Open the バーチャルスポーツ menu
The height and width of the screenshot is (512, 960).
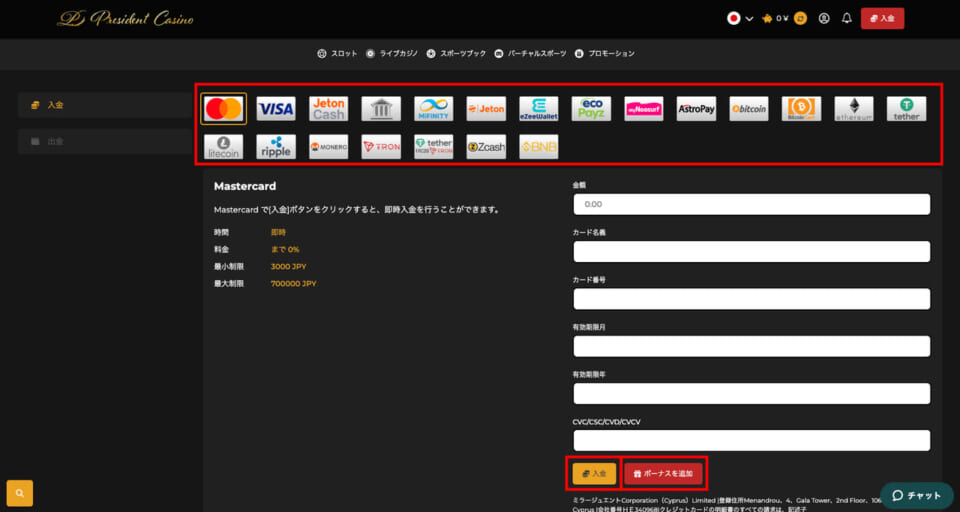tap(530, 53)
